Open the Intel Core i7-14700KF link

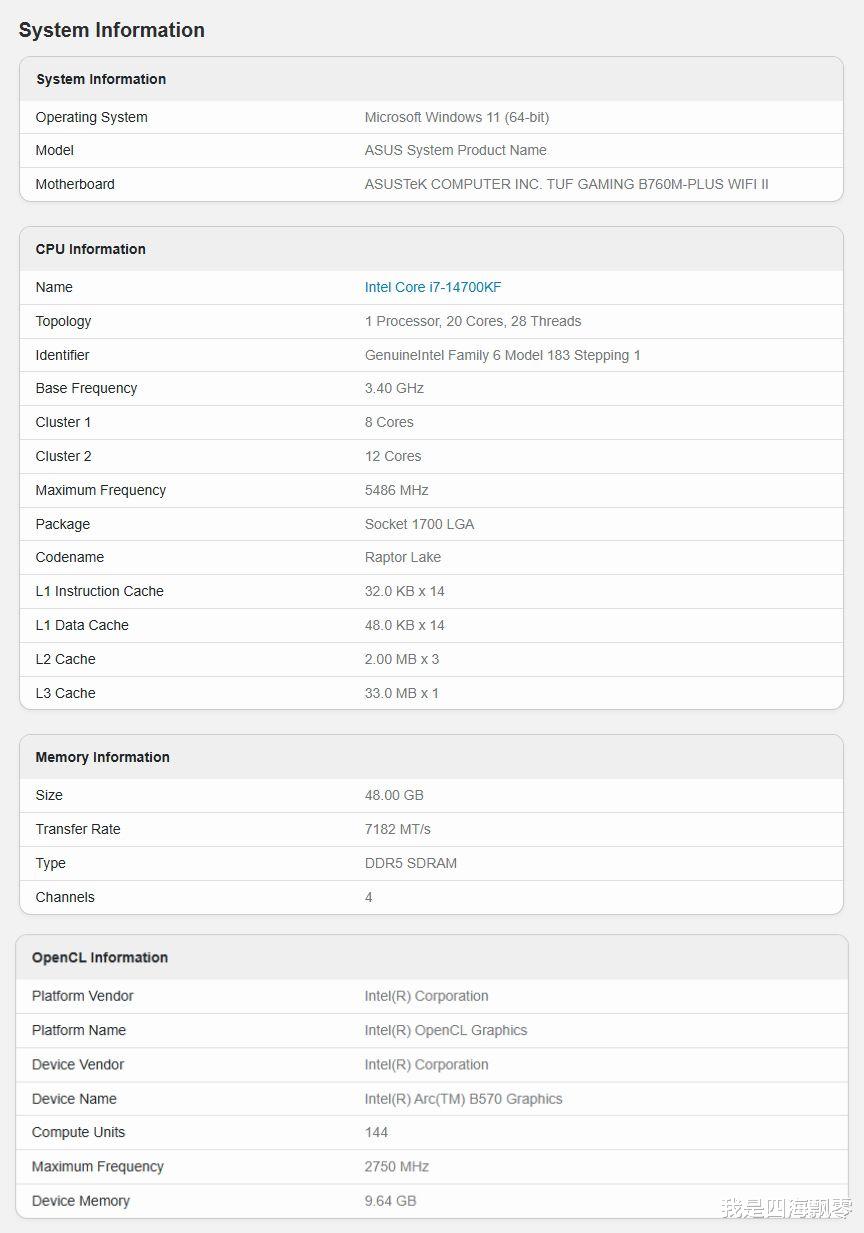pos(432,287)
